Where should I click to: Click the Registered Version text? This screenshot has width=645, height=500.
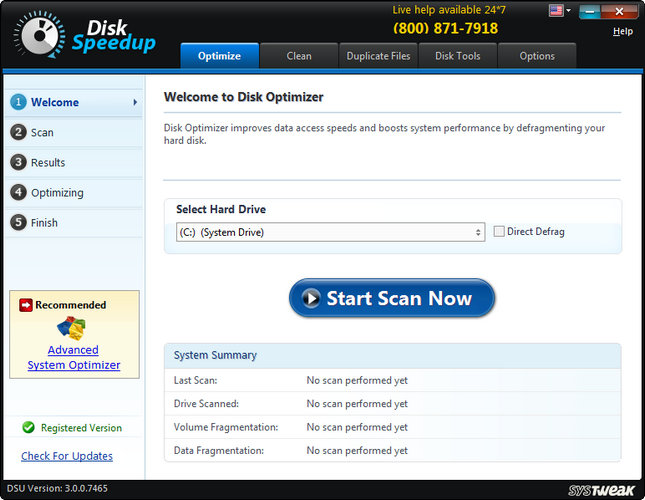point(81,428)
